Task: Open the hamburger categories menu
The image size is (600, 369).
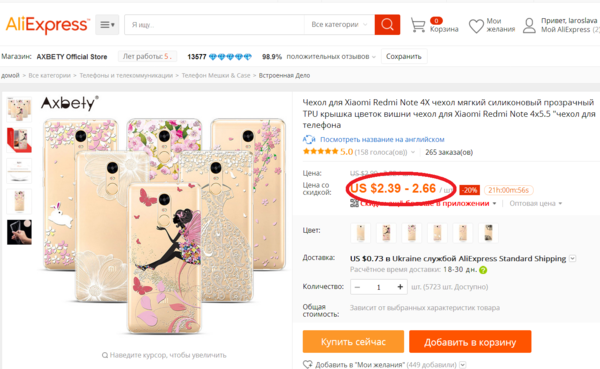Action: click(107, 25)
